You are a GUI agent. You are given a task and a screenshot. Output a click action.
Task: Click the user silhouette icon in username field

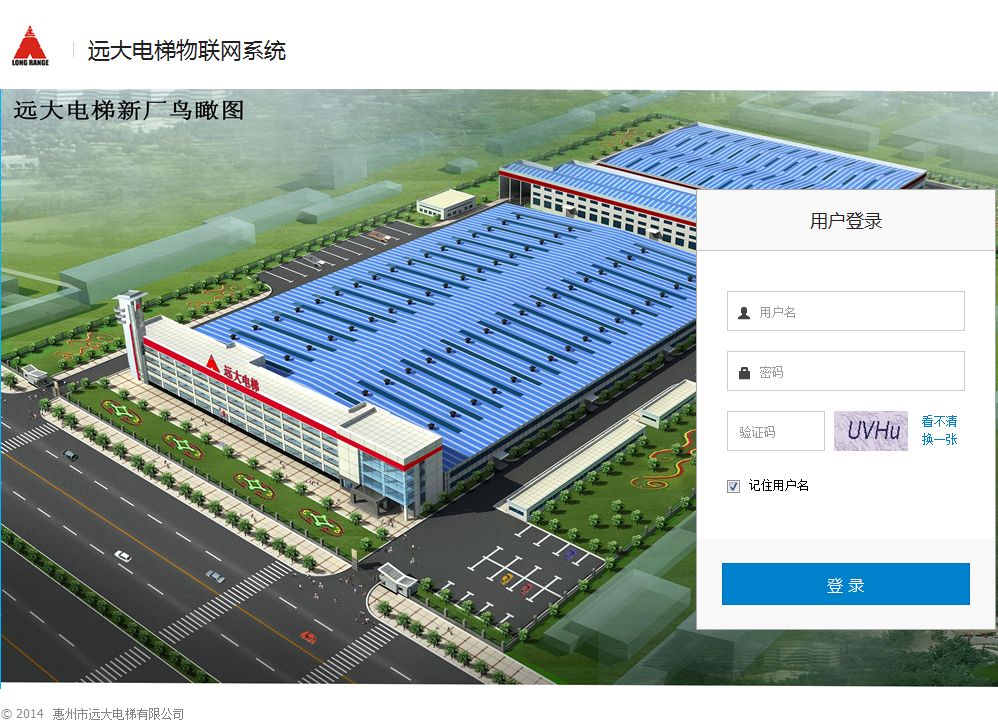[743, 312]
